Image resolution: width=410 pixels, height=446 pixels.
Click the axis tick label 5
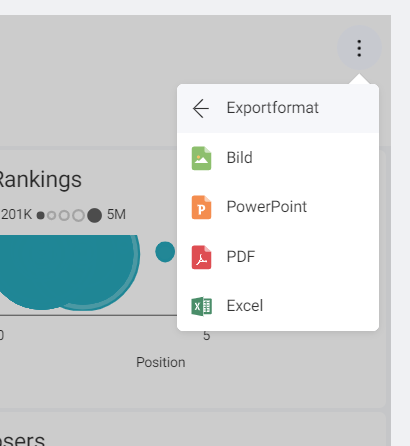pos(207,336)
